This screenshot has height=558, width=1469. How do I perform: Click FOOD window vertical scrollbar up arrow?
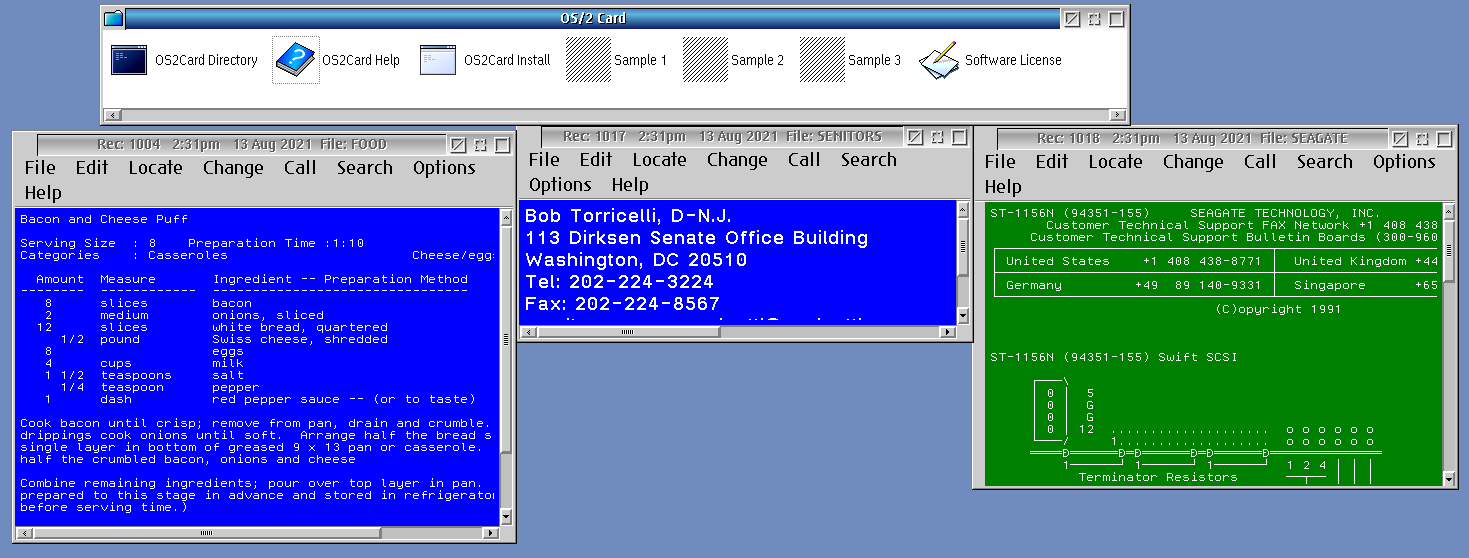[505, 216]
